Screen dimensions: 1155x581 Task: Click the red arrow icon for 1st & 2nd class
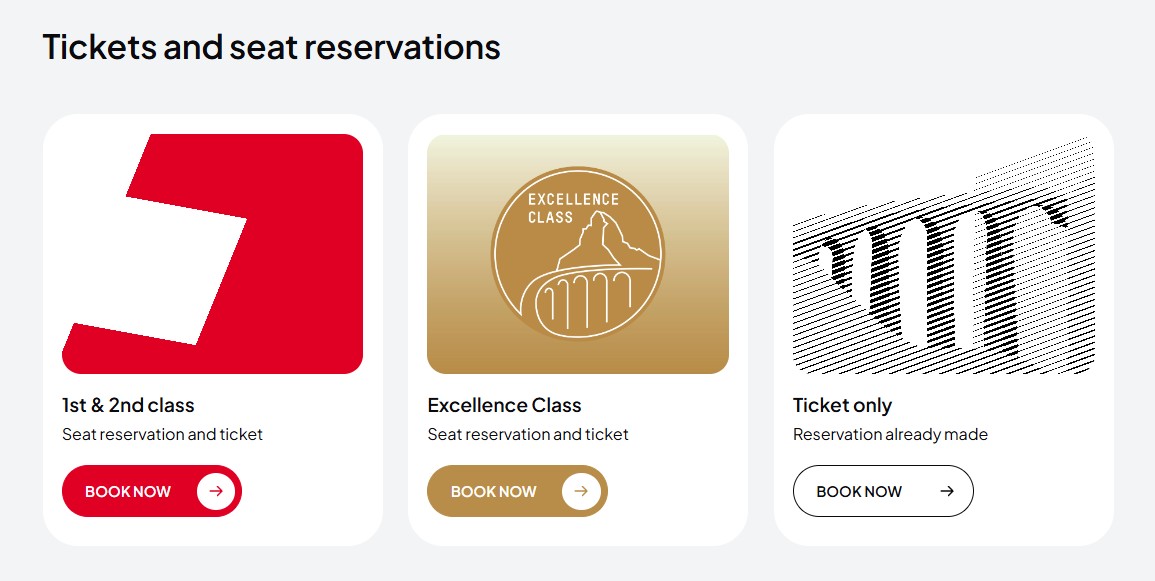pos(216,491)
